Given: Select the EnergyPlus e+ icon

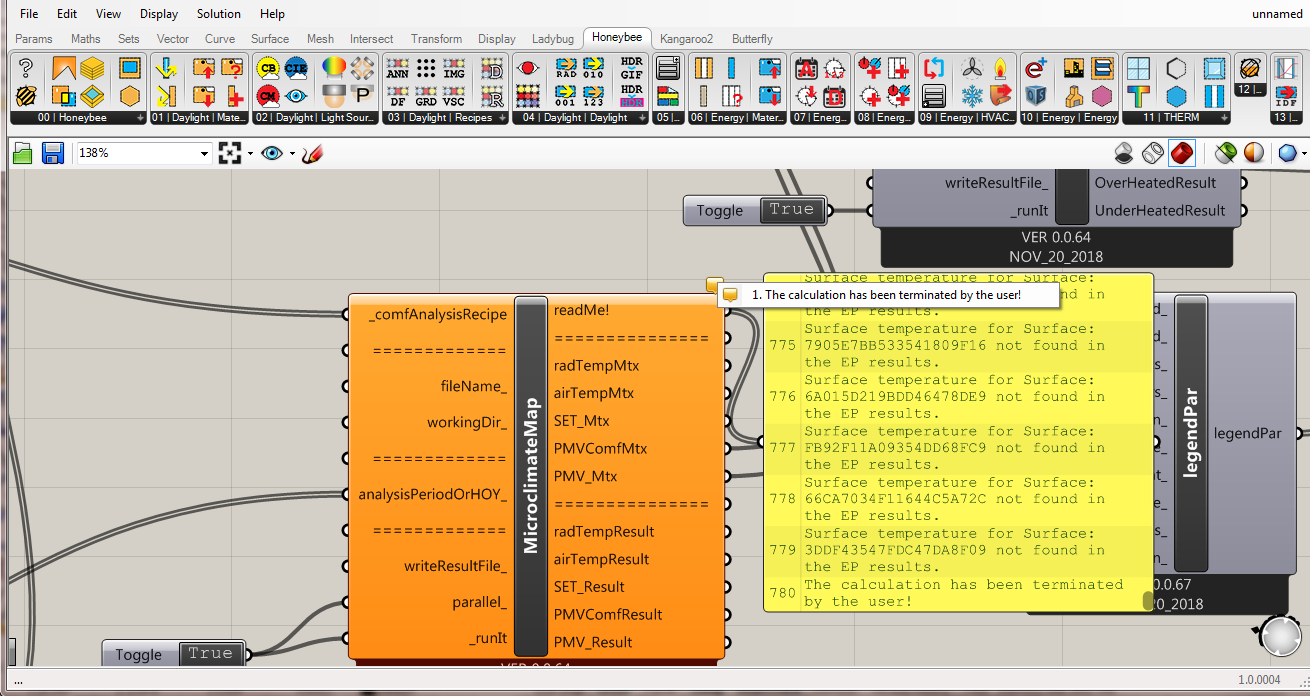Looking at the screenshot, I should pos(1036,68).
